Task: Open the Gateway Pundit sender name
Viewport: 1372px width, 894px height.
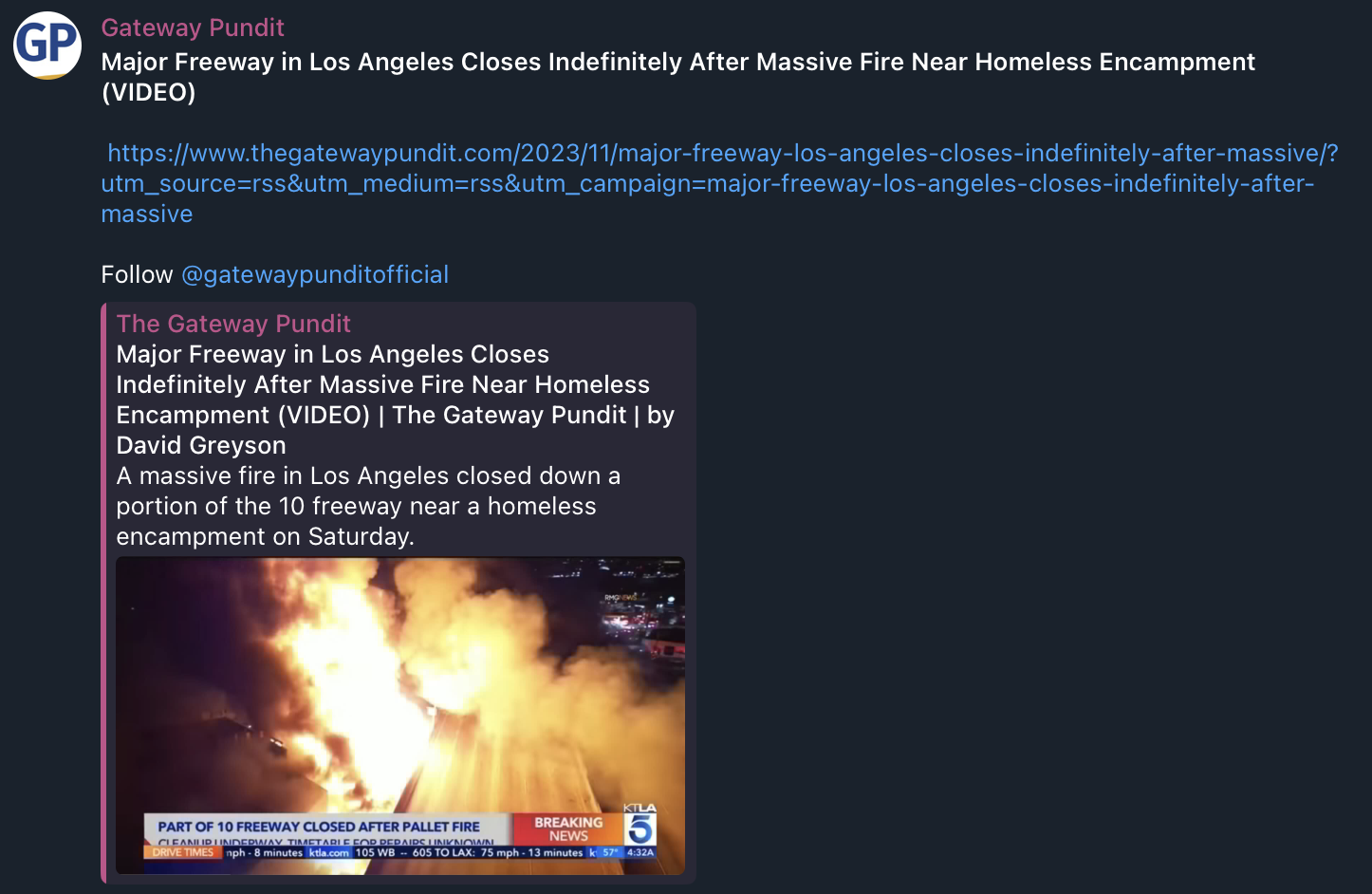Action: coord(193,28)
